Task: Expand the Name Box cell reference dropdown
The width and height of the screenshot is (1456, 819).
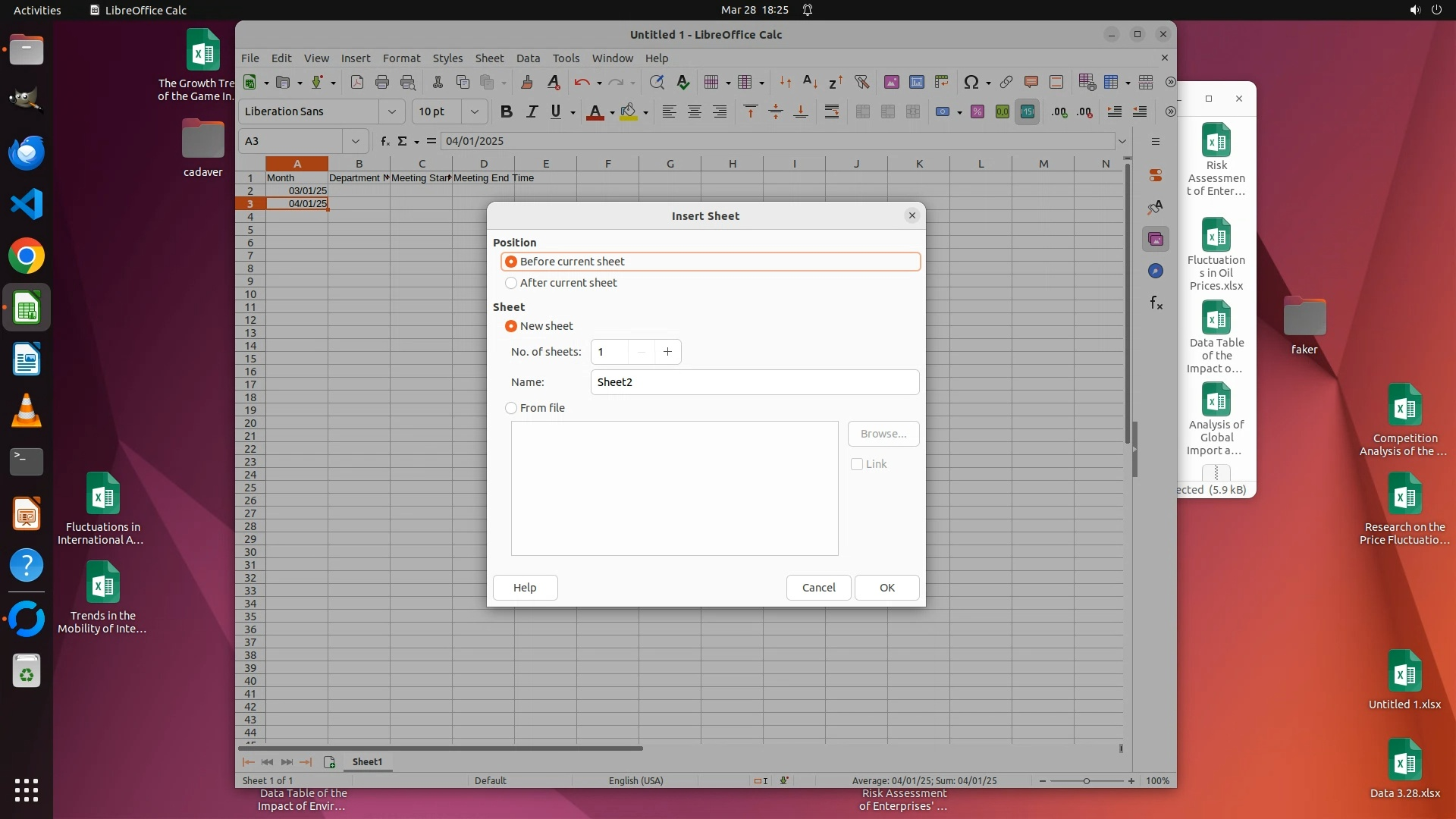Action: (x=355, y=141)
